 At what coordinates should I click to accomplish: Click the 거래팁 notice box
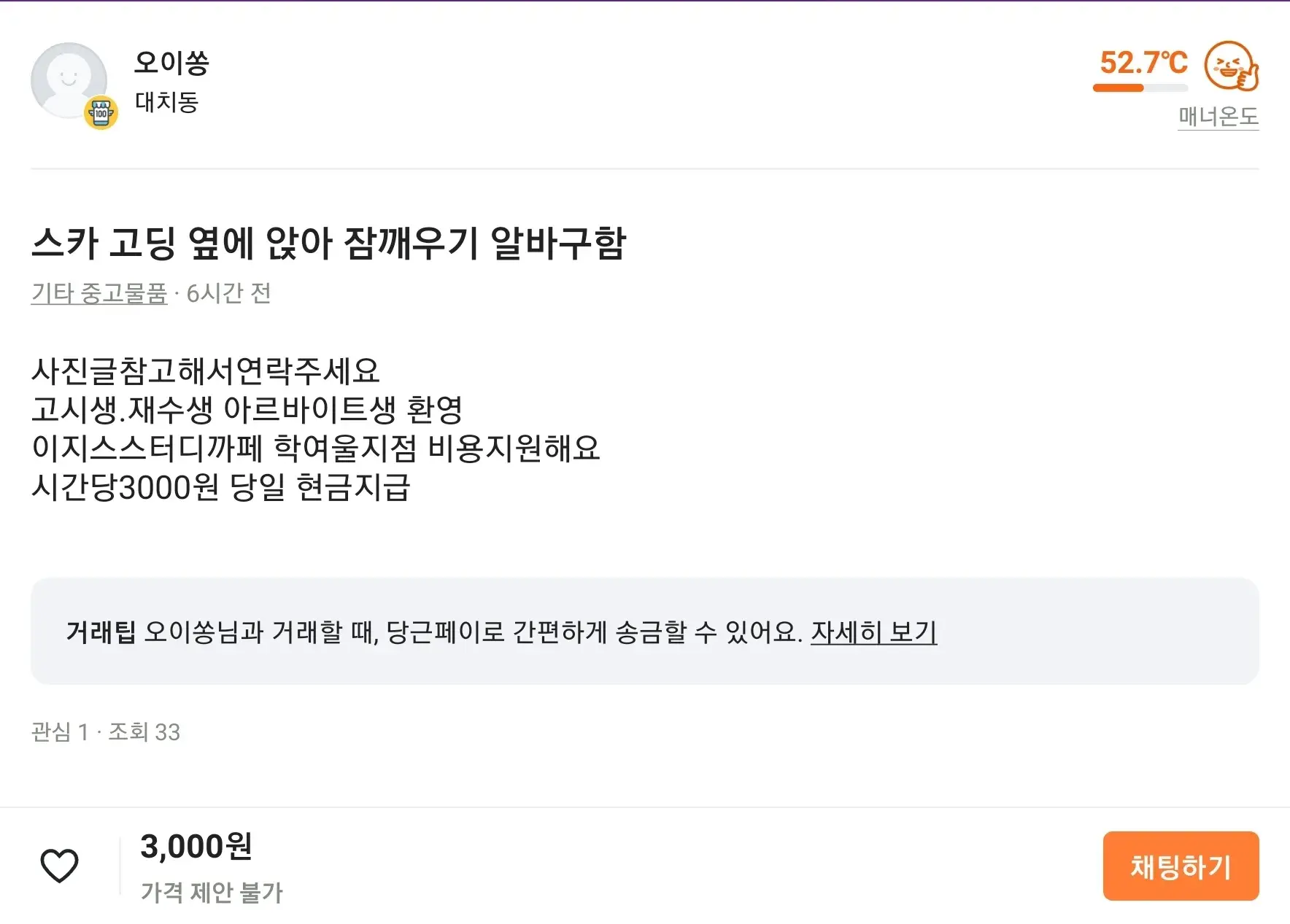645,631
